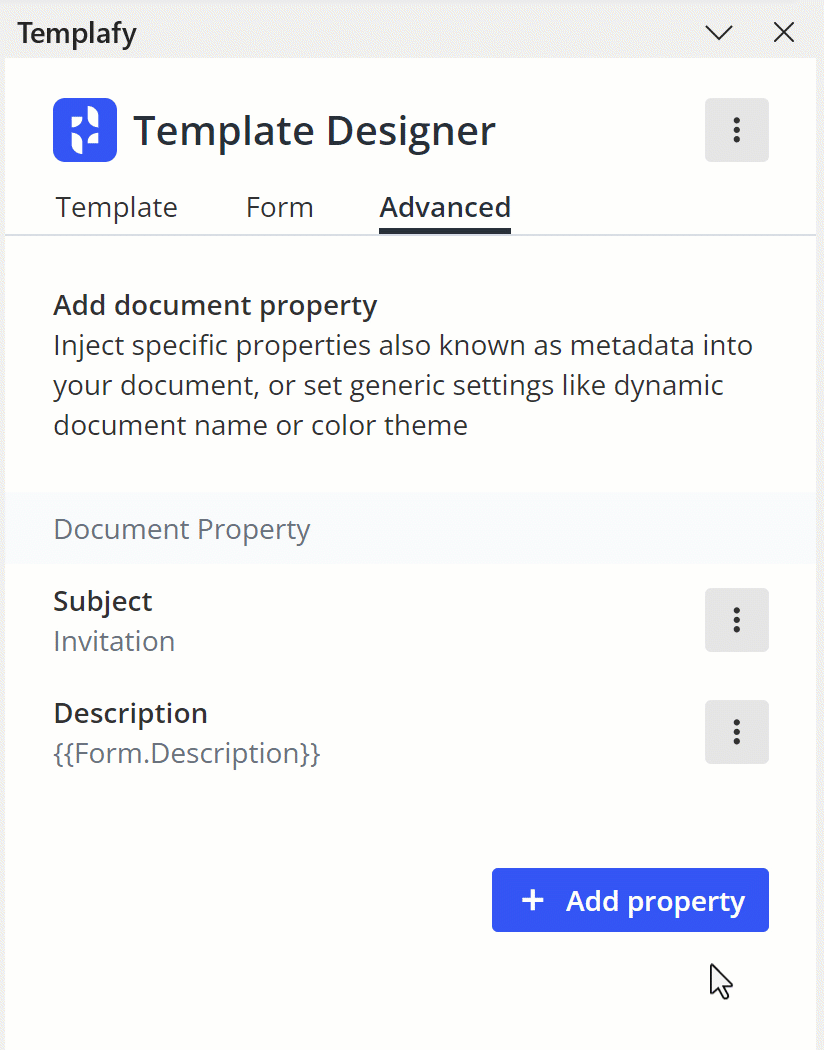Click the Add property button
The height and width of the screenshot is (1050, 824).
pos(630,900)
